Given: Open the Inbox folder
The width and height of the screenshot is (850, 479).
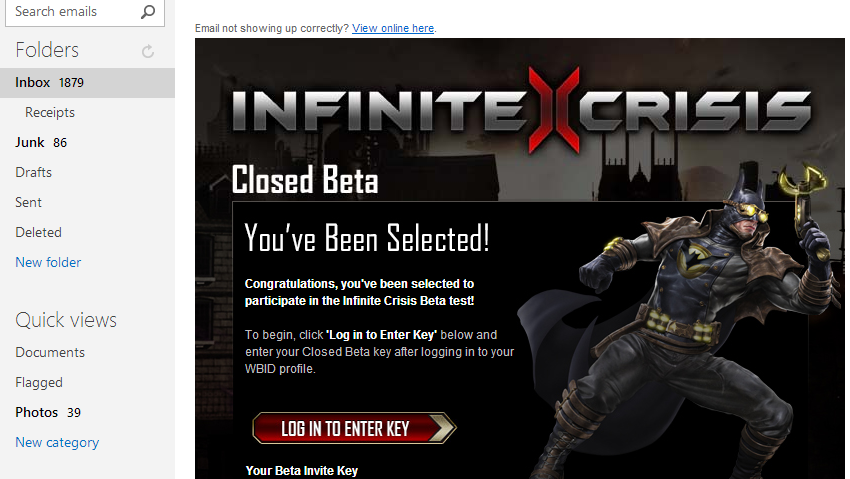Looking at the screenshot, I should pos(87,82).
